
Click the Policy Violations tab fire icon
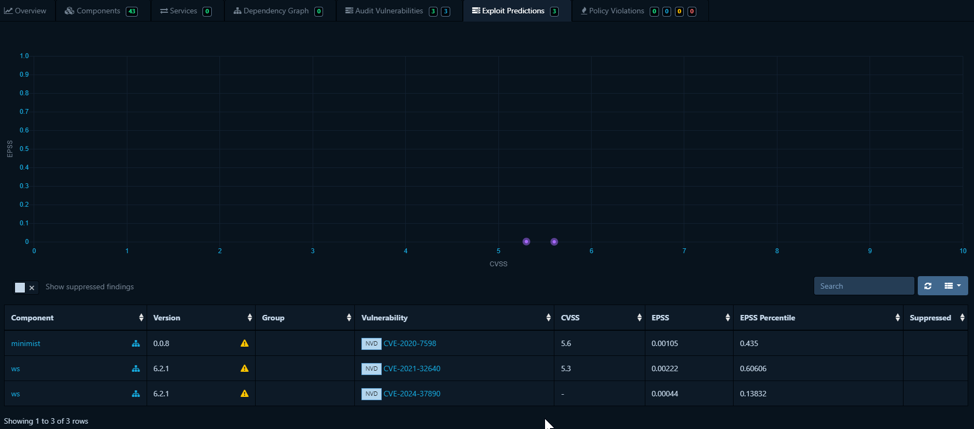coord(584,11)
